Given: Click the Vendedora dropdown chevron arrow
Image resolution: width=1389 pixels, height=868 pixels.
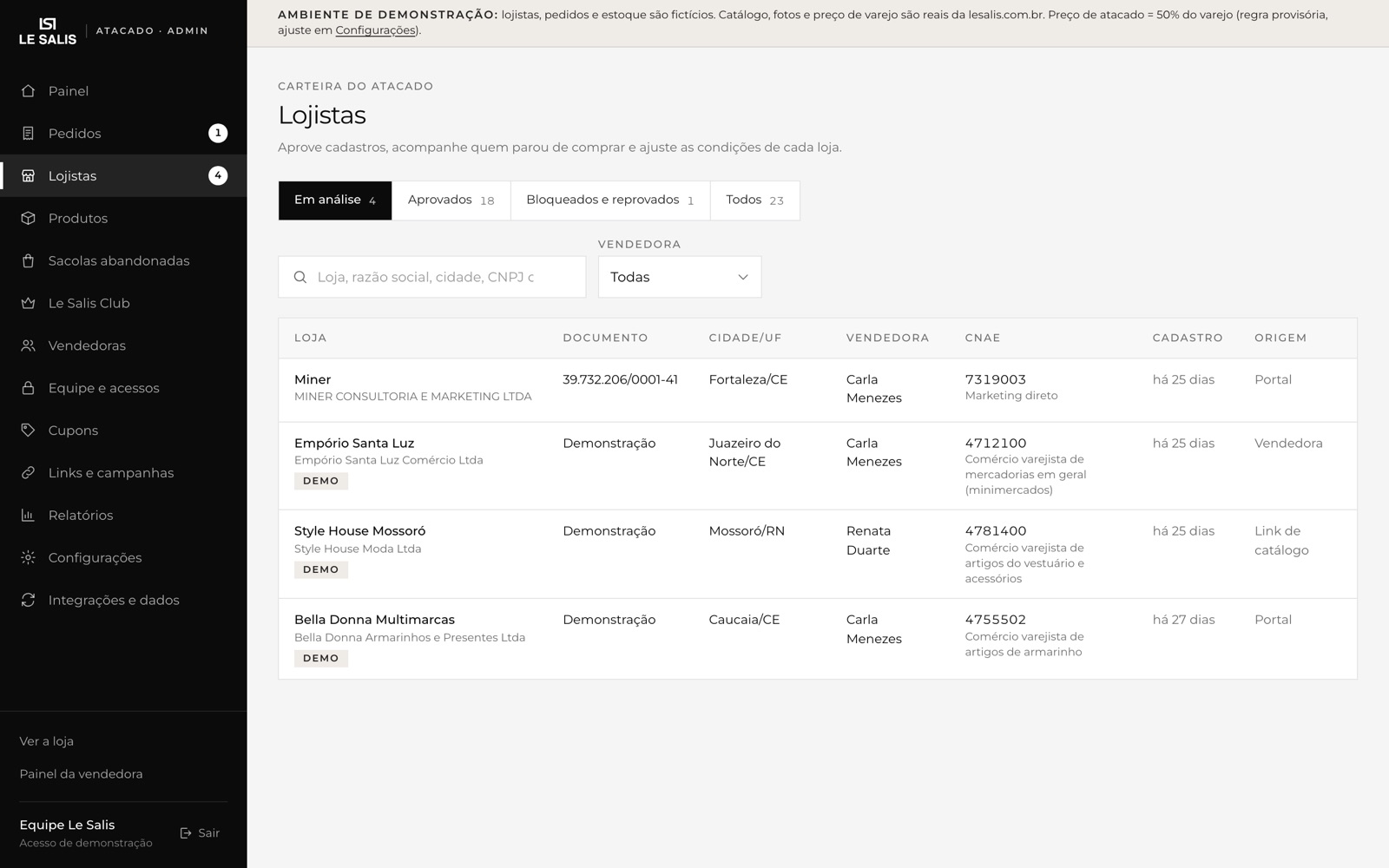Looking at the screenshot, I should pos(743,278).
